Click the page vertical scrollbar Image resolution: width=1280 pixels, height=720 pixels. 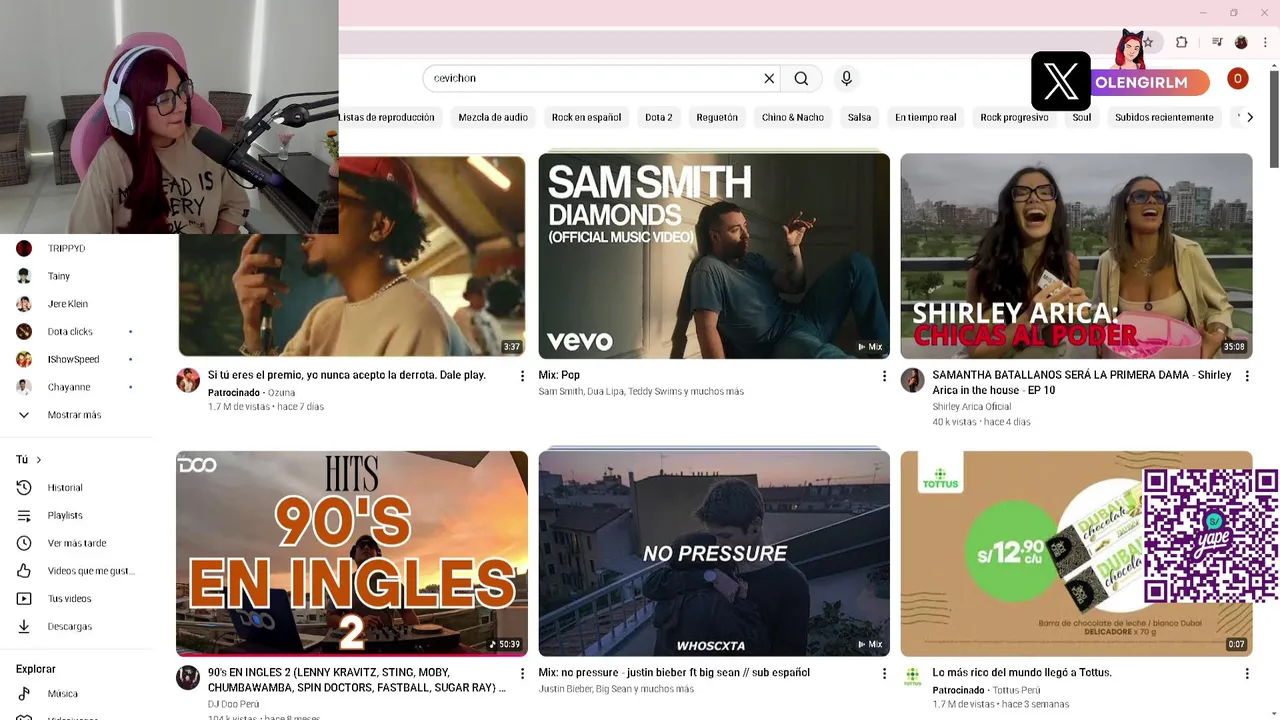point(1274,120)
